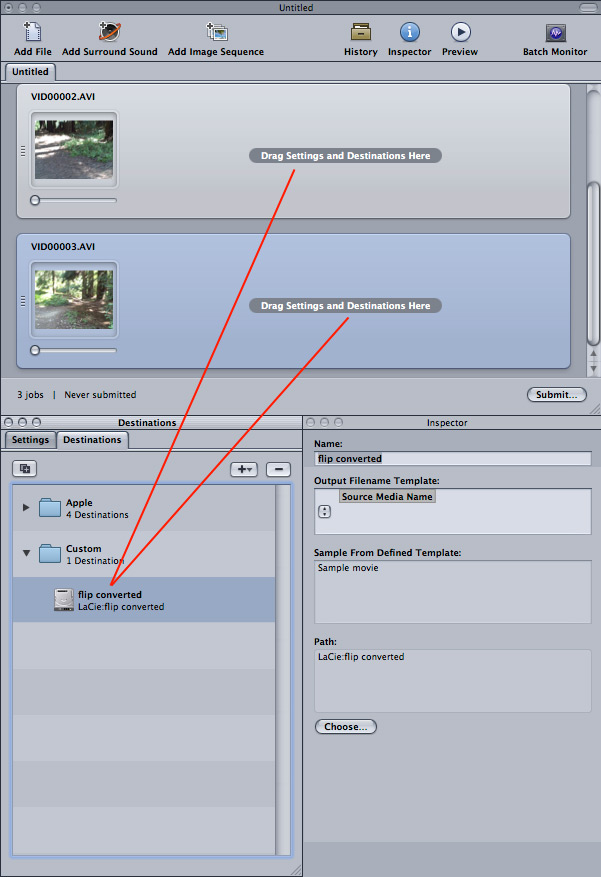Click the Add Image Sequence icon
This screenshot has height=877, width=601.
(216, 32)
